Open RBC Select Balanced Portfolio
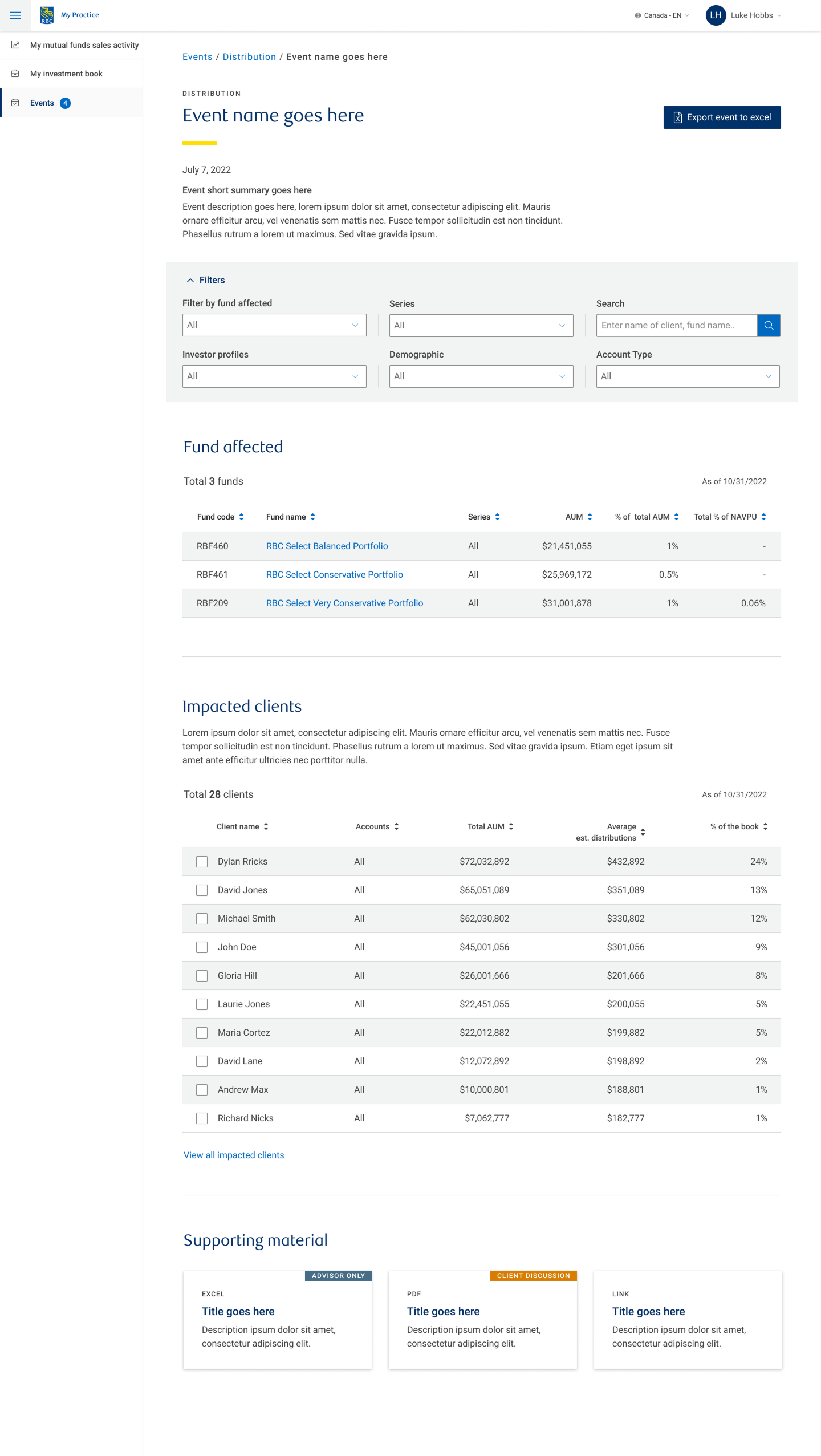This screenshot has height=1456, width=821. pyautogui.click(x=327, y=546)
